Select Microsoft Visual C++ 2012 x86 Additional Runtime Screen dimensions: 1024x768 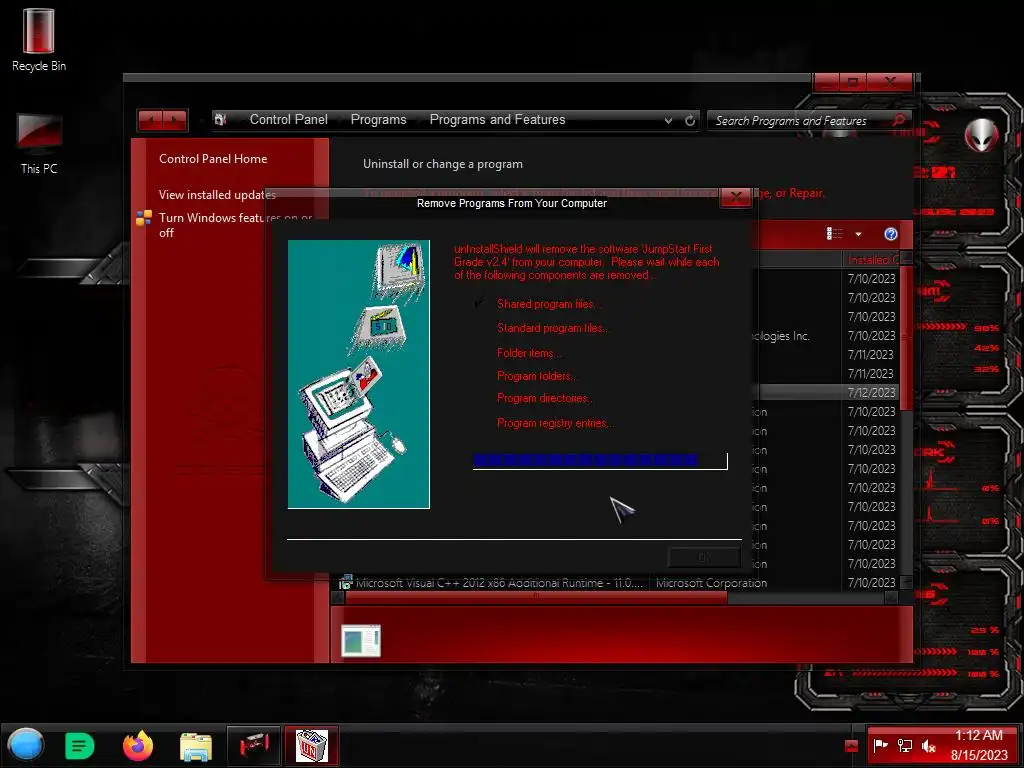pos(500,583)
